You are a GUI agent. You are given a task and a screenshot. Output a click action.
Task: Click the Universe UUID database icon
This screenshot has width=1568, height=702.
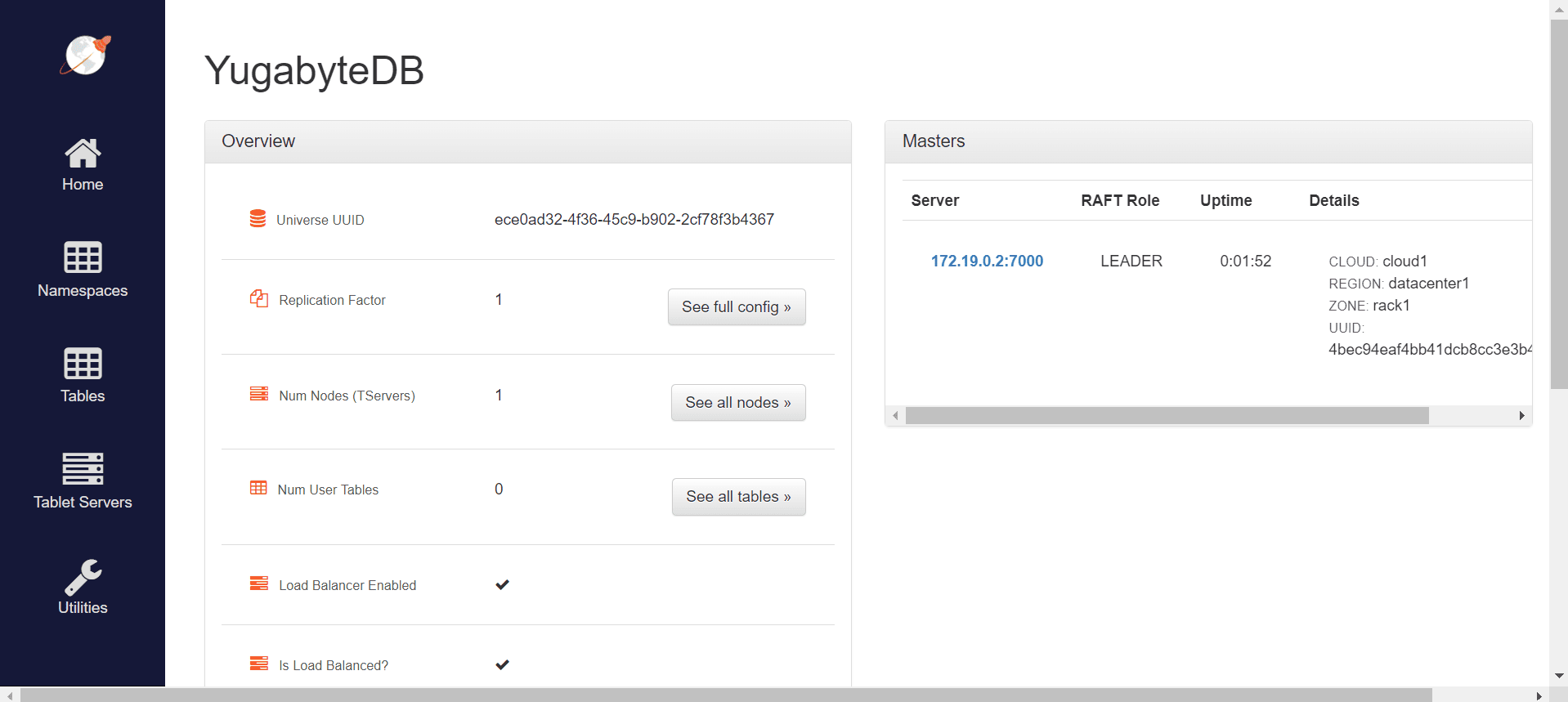[x=258, y=219]
